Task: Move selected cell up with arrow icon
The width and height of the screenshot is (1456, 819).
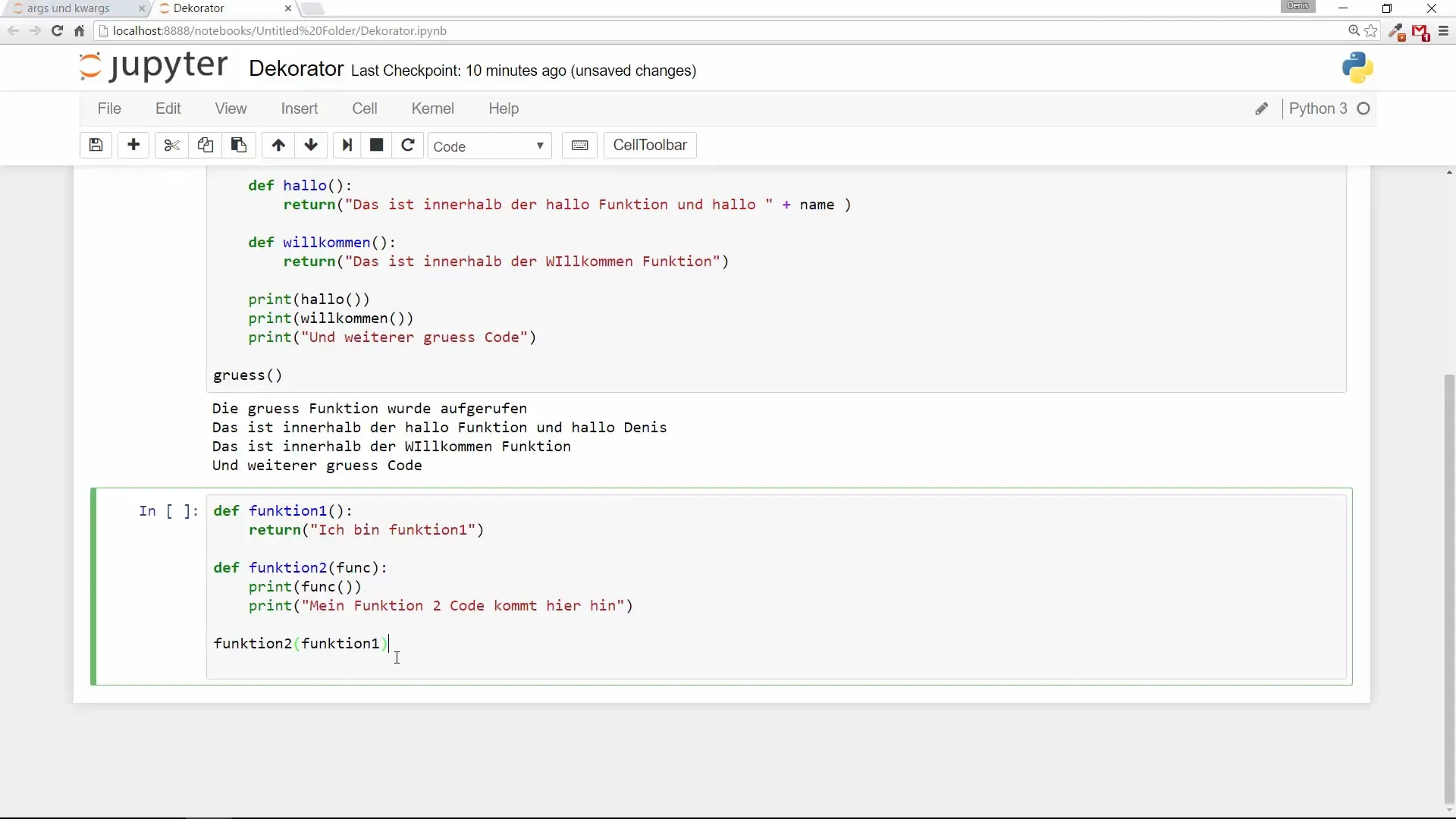Action: (278, 145)
